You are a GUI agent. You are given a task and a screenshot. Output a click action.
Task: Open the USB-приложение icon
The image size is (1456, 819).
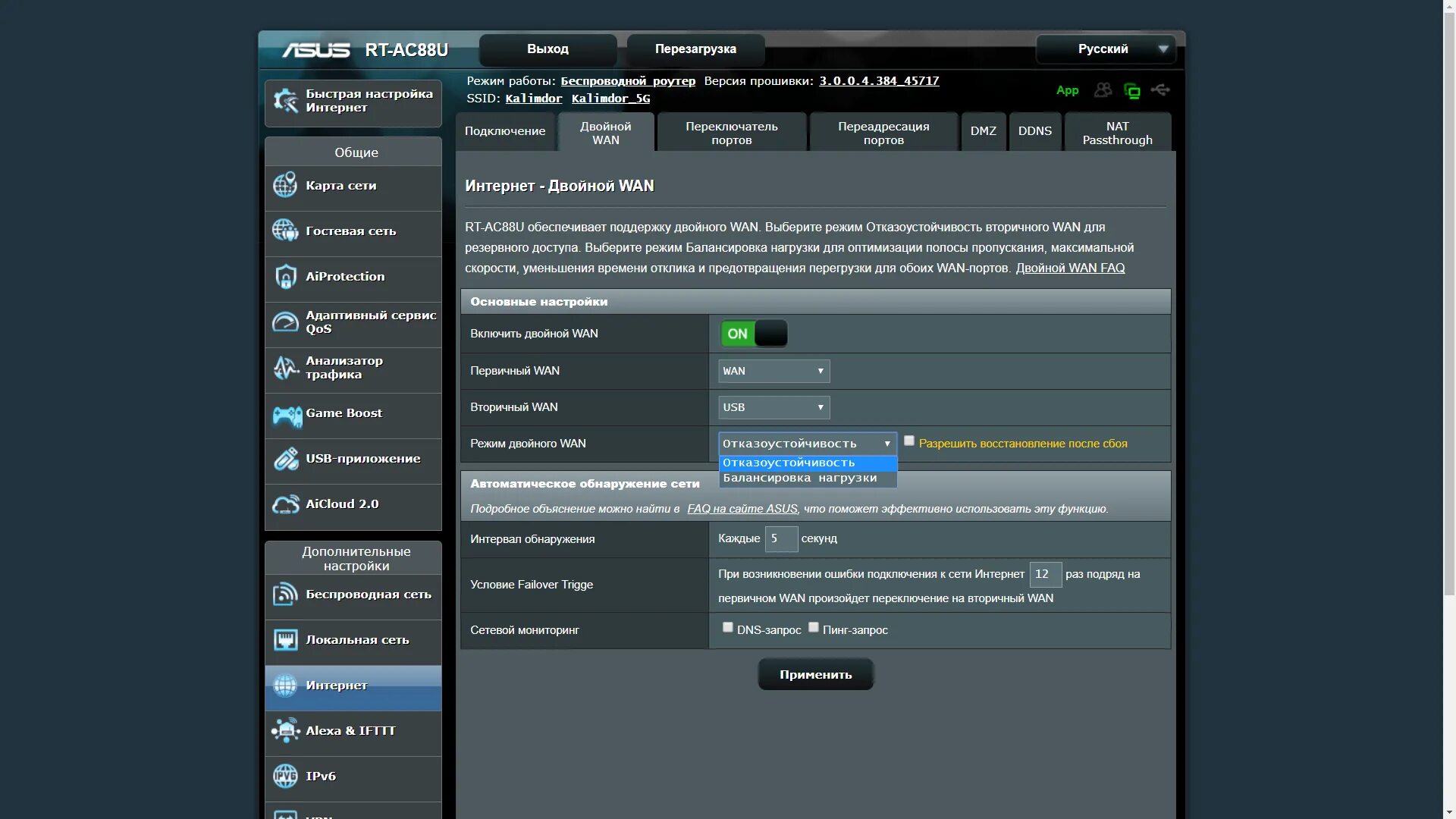(286, 459)
